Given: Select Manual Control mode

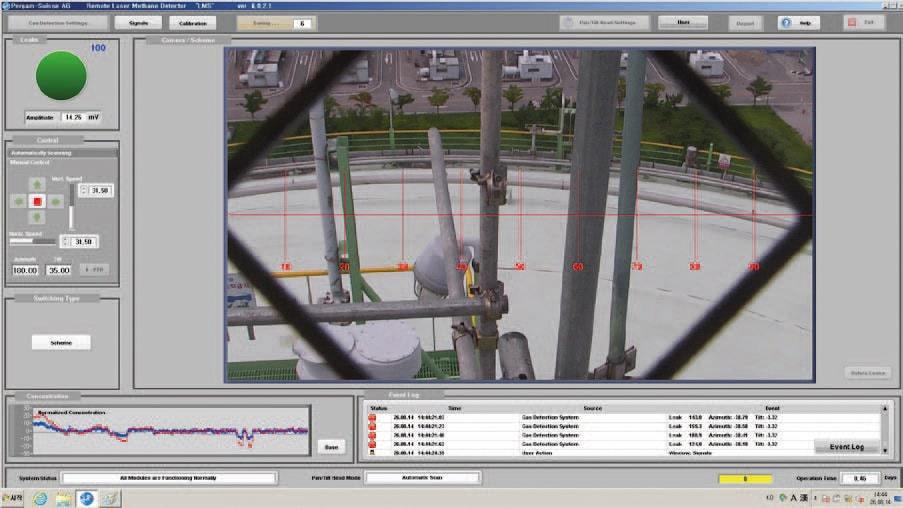Looking at the screenshot, I should tap(30, 162).
